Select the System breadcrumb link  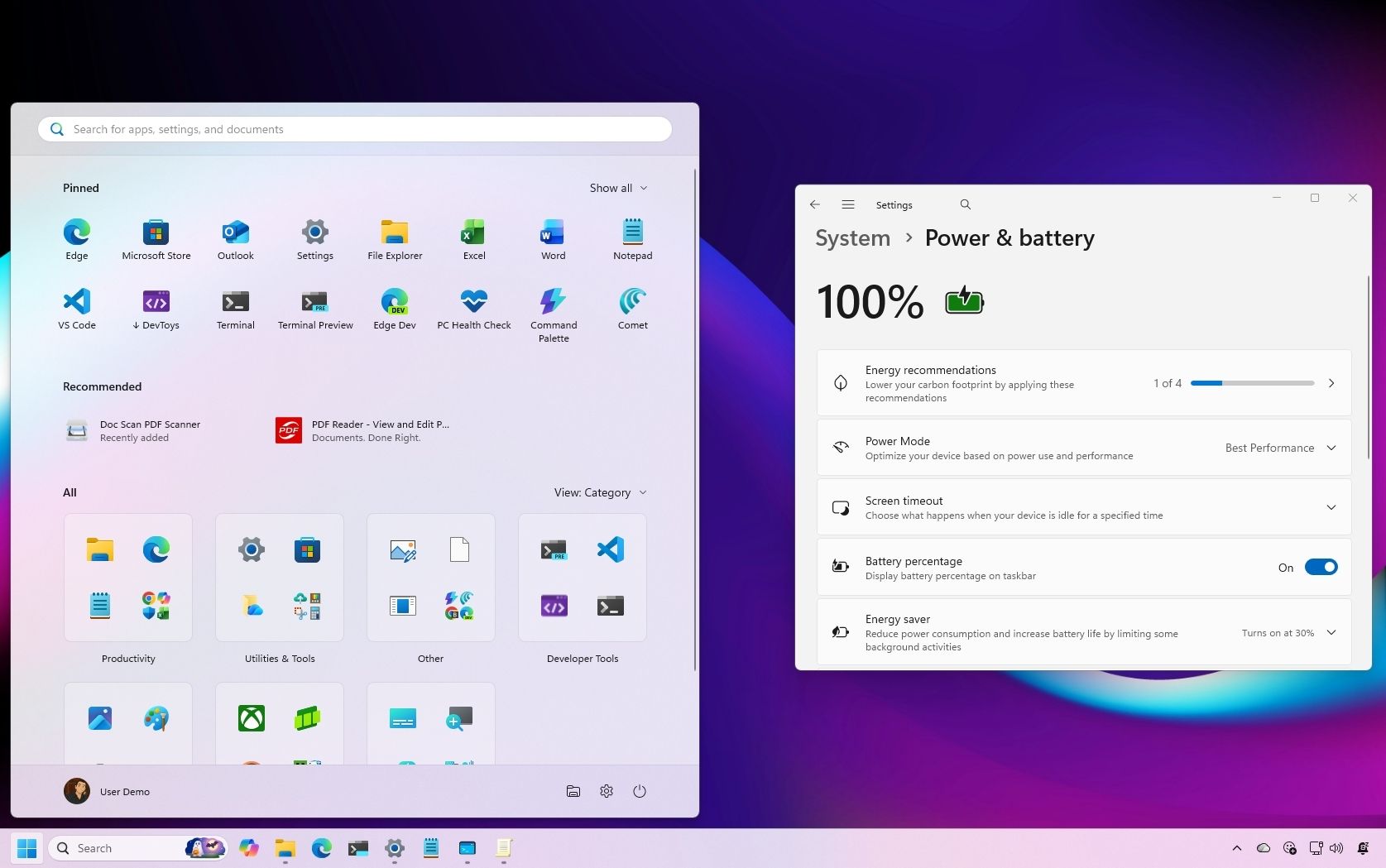point(852,237)
